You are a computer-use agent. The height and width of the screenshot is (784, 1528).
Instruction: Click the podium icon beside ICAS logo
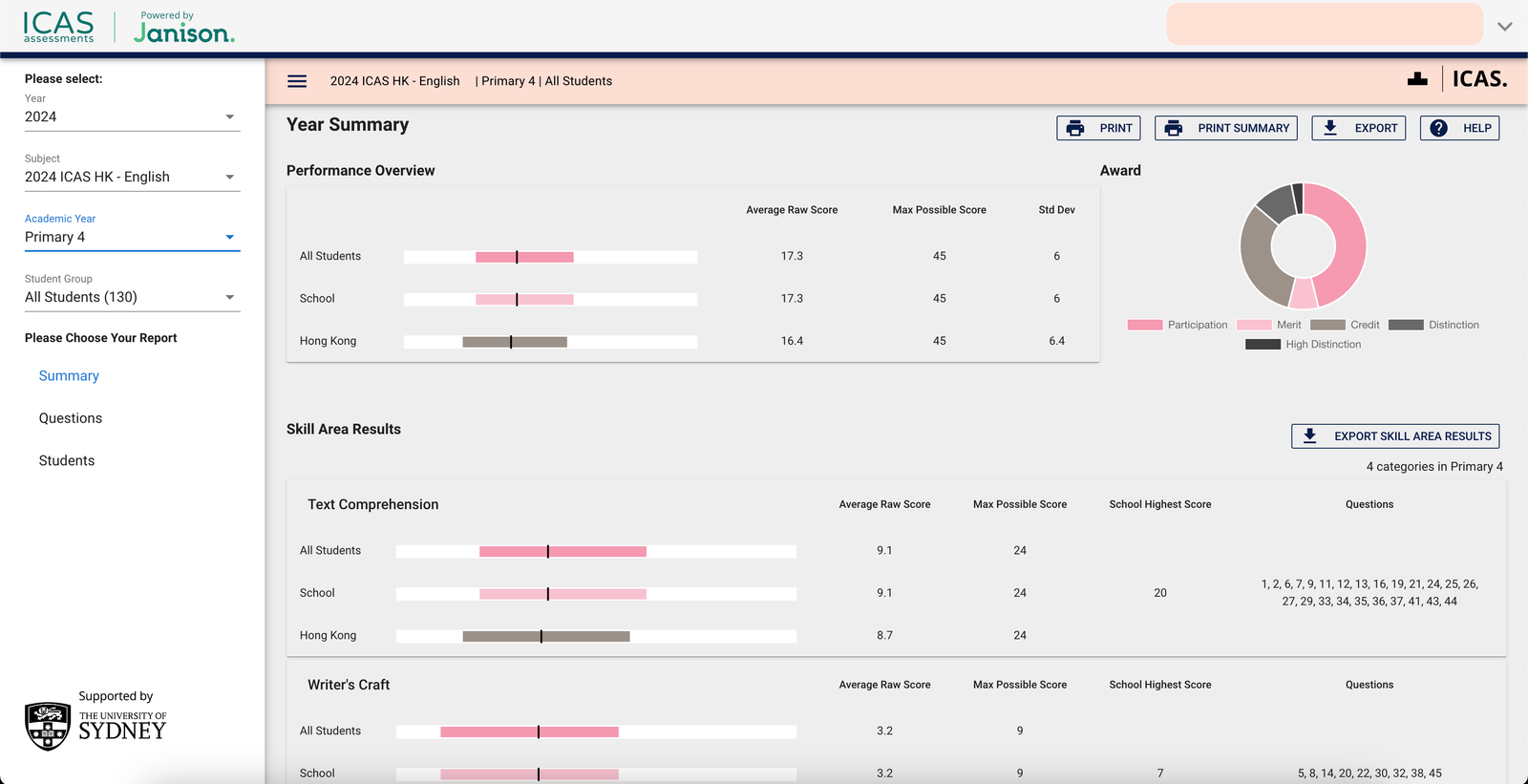[x=1417, y=79]
